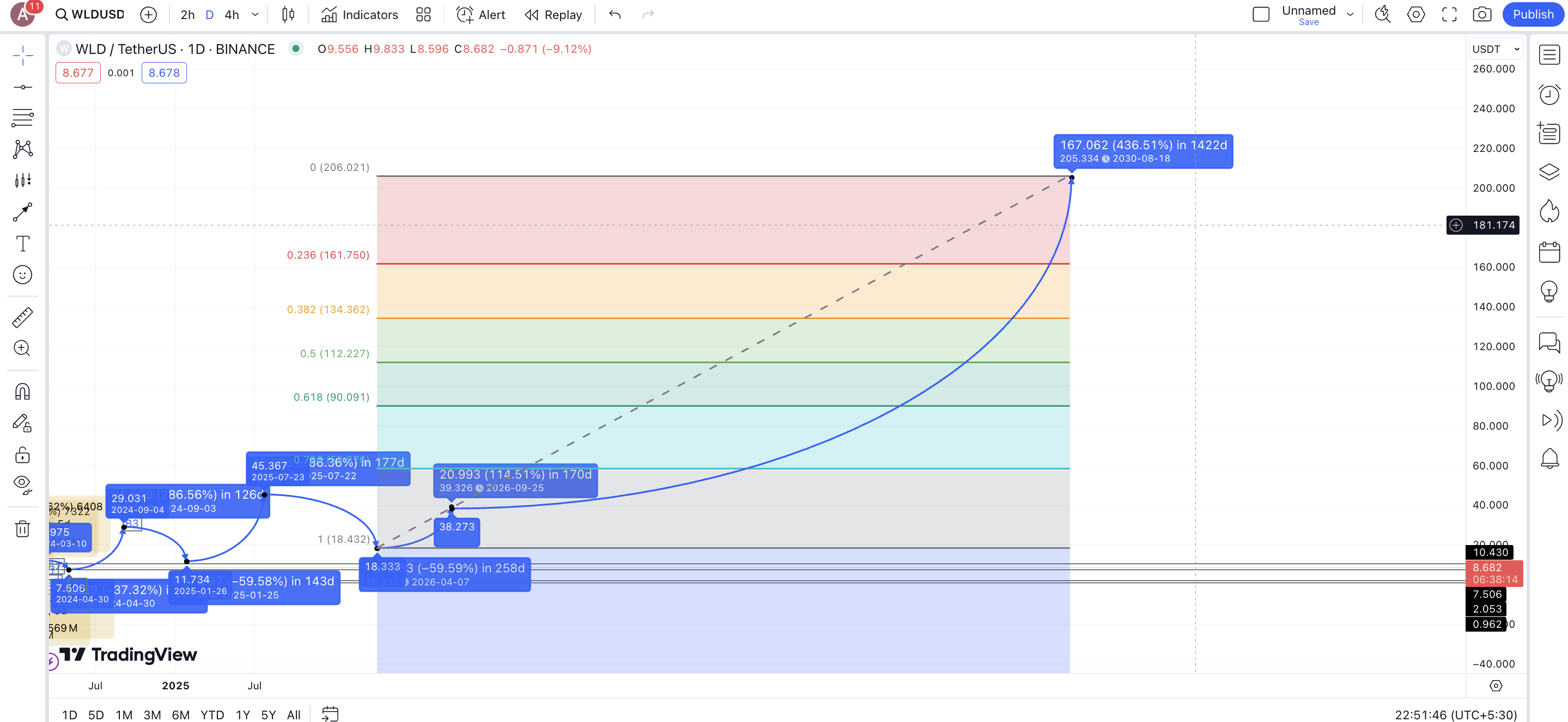Expand the timeframe interval dropdown
This screenshot has width=1568, height=722.
(255, 15)
